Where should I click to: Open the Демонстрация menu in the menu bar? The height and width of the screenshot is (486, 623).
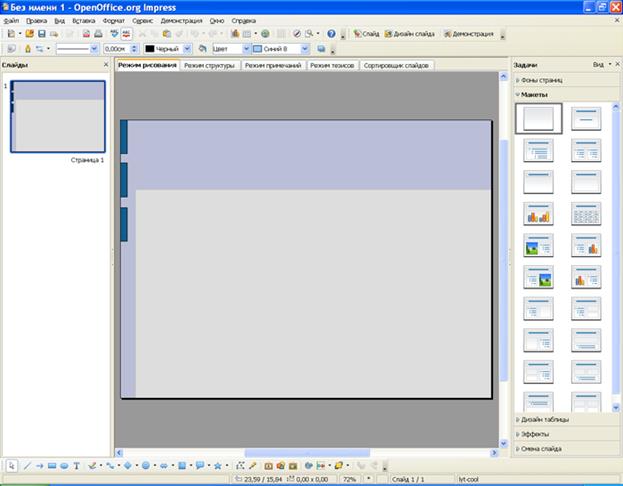pyautogui.click(x=181, y=21)
